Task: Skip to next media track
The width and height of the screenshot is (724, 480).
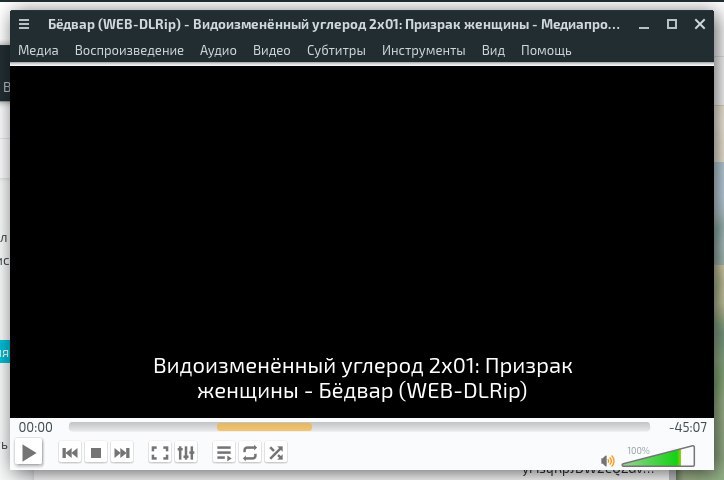Action: click(x=121, y=453)
